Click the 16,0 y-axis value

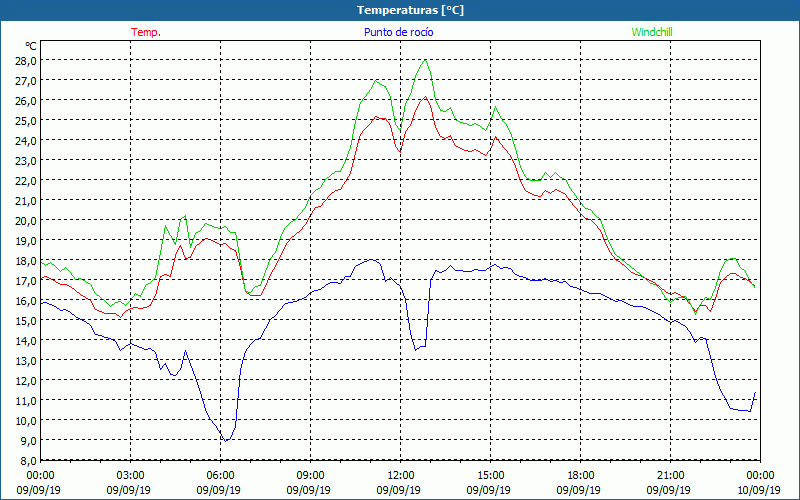(27, 301)
